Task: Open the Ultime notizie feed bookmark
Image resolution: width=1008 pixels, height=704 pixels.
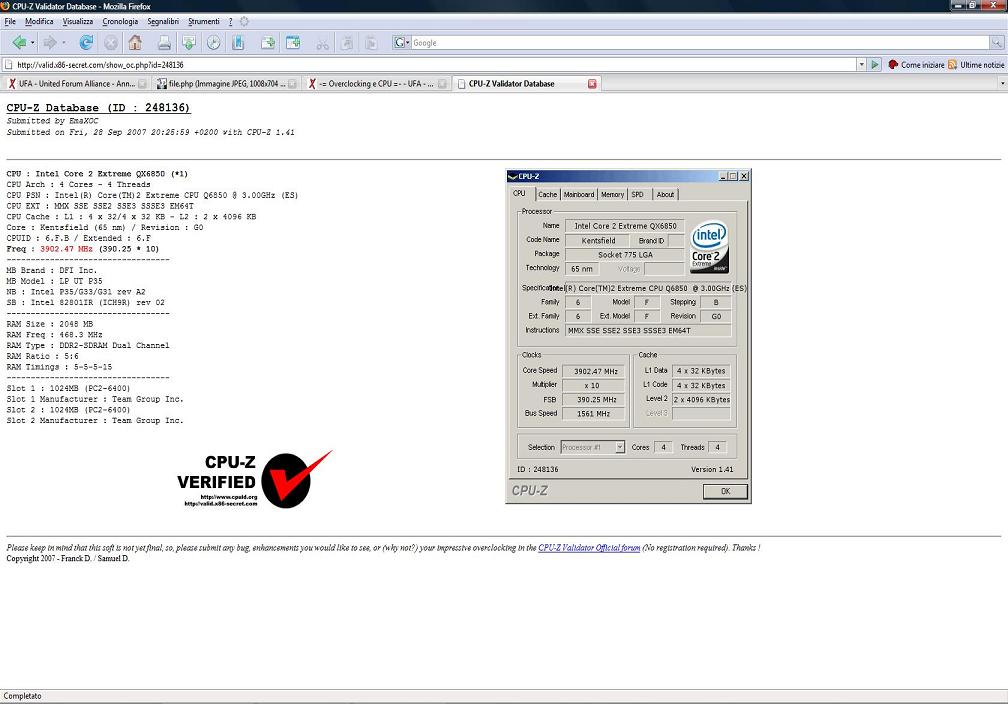Action: coord(976,65)
